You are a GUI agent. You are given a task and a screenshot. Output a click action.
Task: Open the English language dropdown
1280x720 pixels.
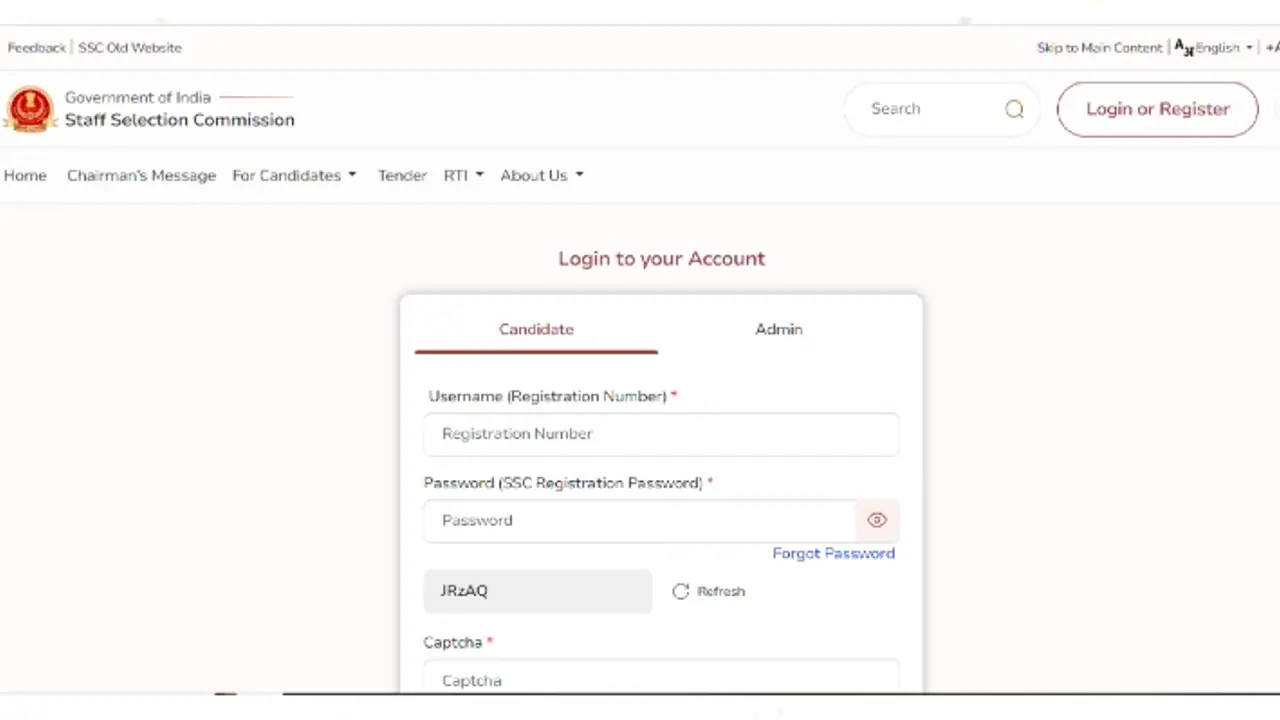click(1223, 47)
